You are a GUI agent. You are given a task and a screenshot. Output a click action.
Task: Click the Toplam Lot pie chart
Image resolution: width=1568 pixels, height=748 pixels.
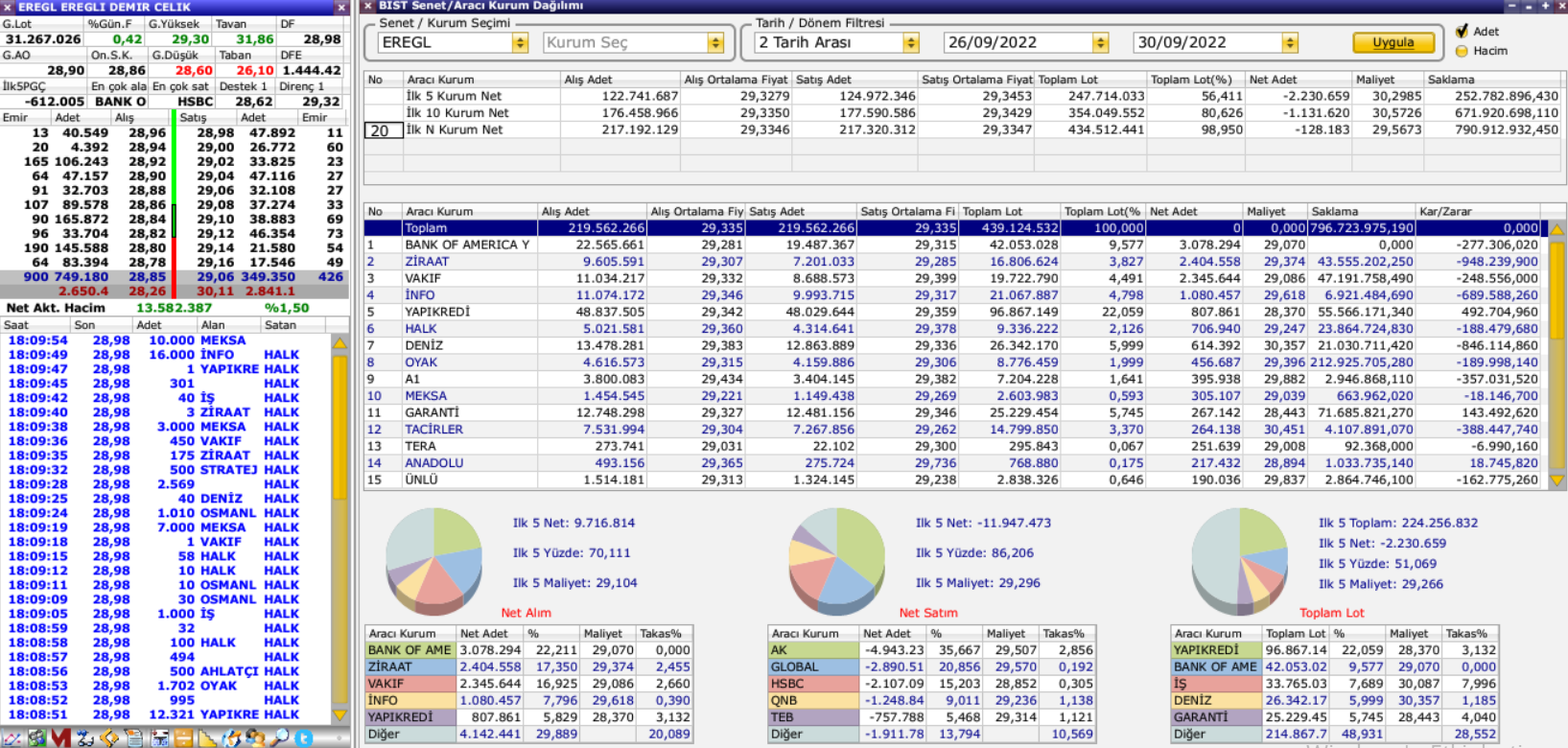pyautogui.click(x=1239, y=562)
